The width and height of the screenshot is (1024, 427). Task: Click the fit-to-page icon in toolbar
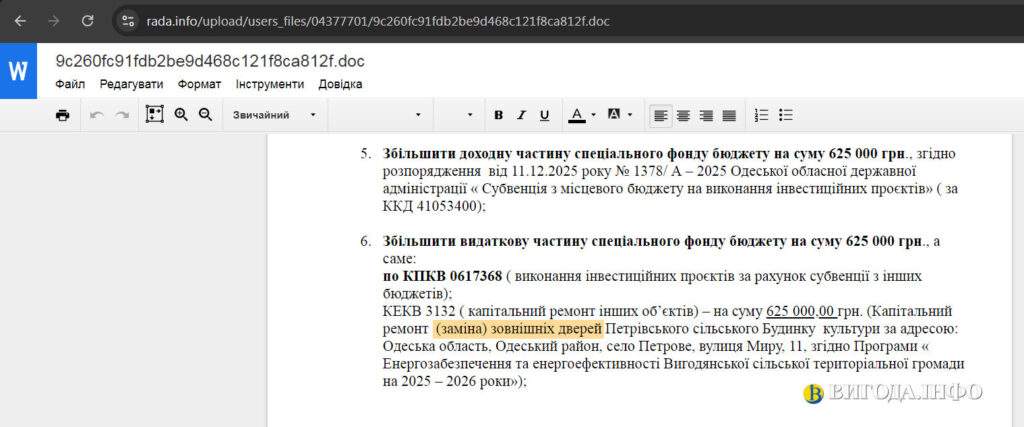click(x=154, y=115)
